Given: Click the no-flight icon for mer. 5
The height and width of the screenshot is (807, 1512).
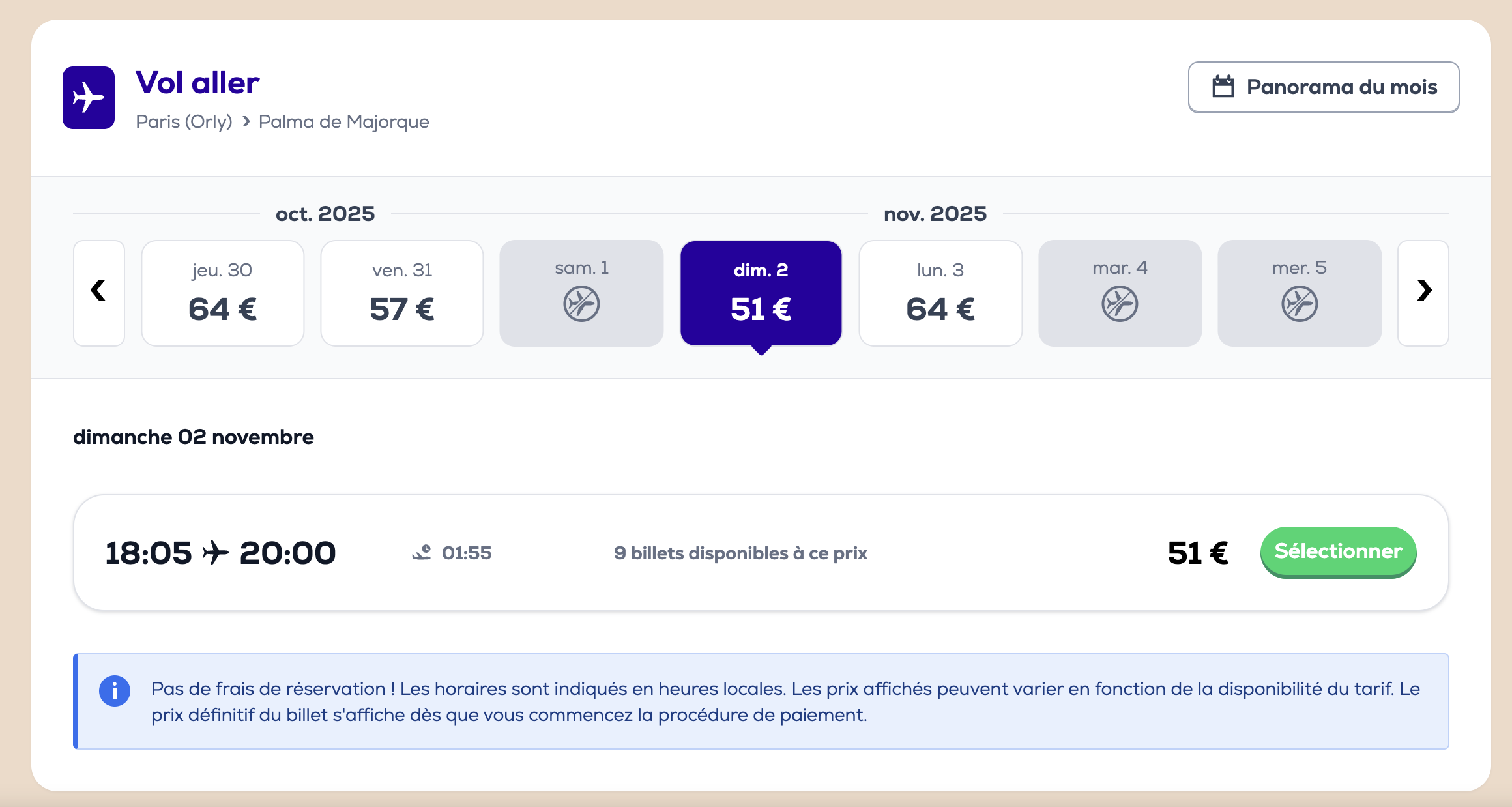Looking at the screenshot, I should (1300, 304).
